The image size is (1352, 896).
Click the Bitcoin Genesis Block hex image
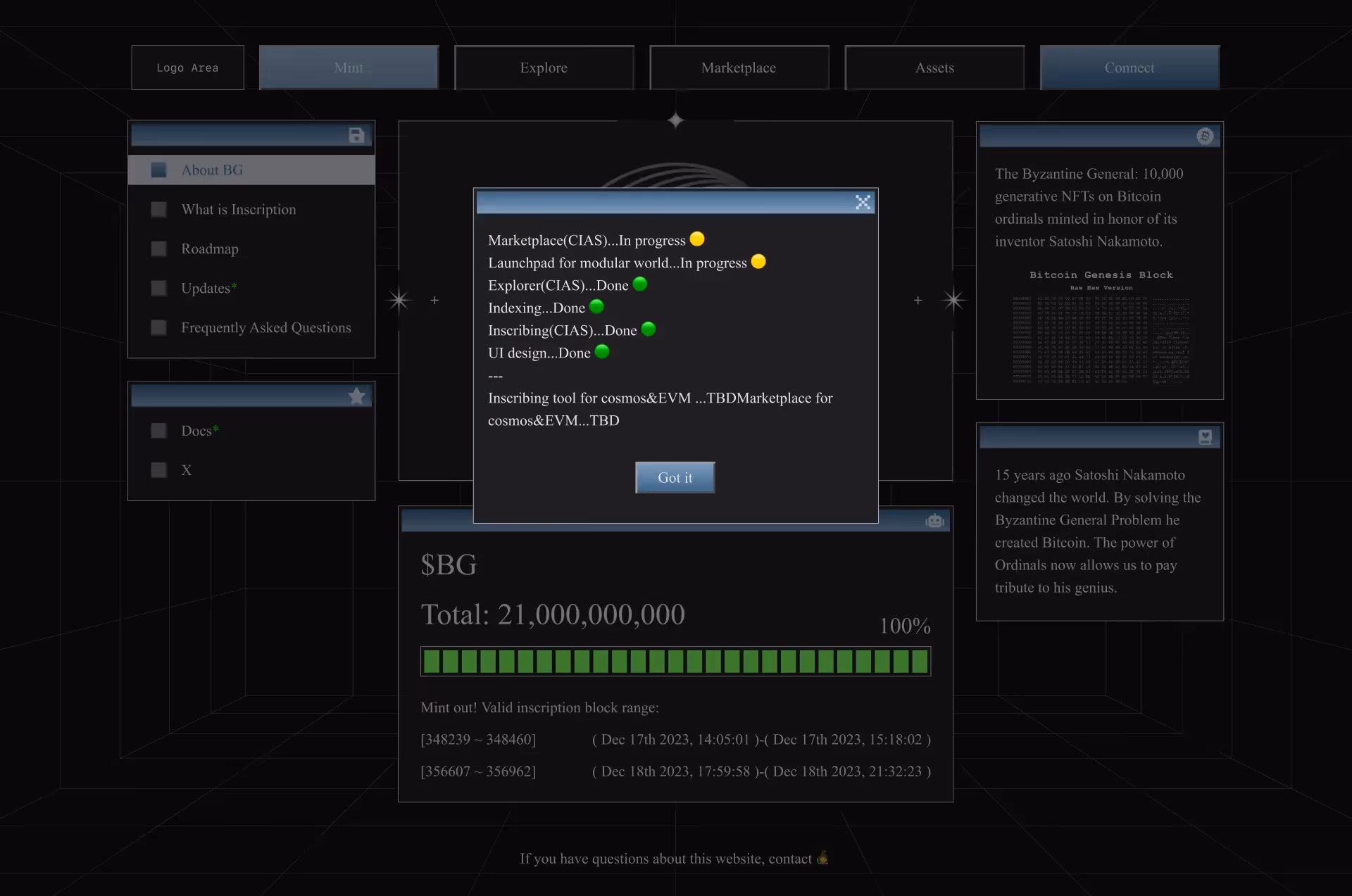1101,327
